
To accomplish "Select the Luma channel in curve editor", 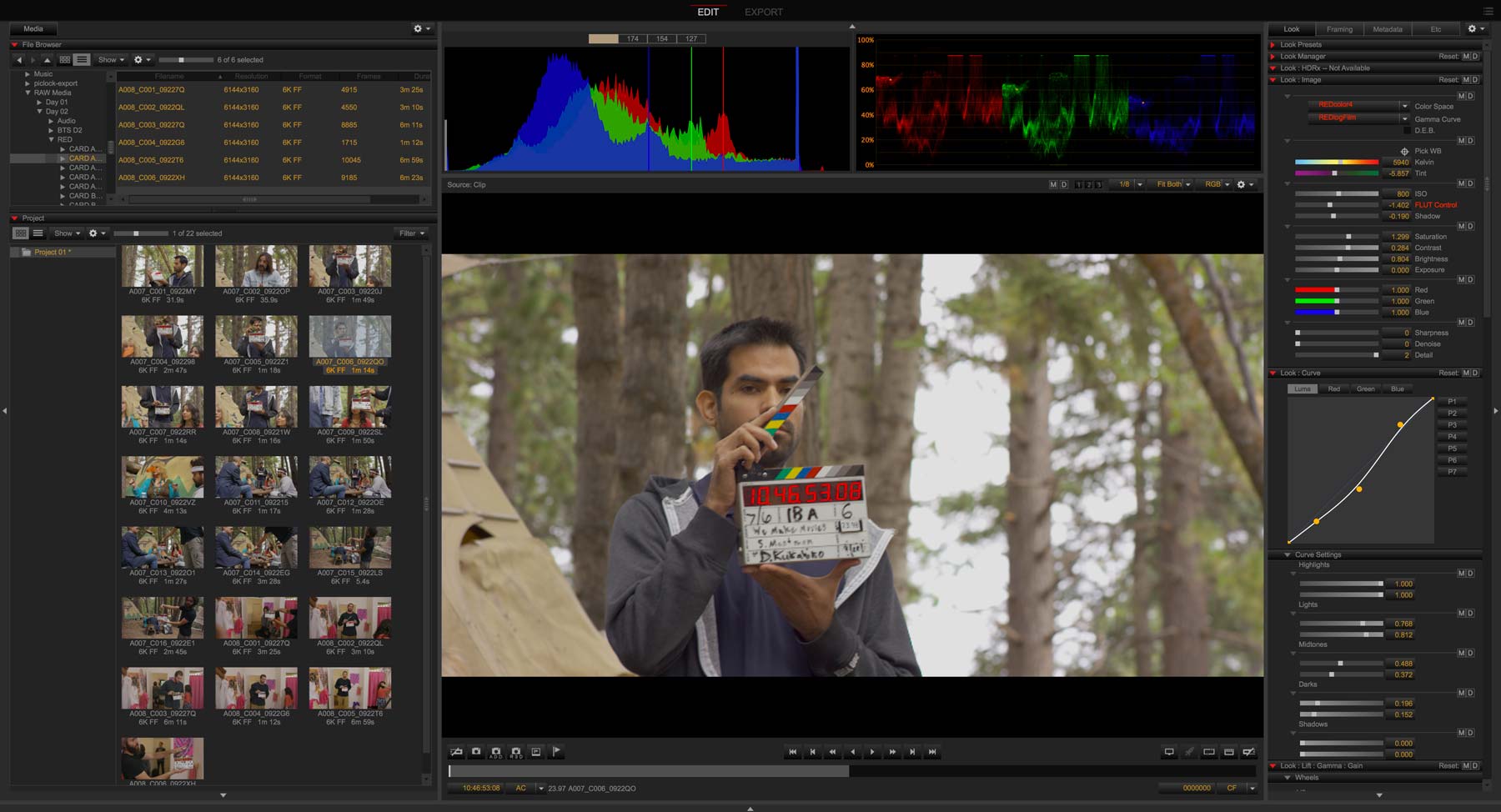I will (x=1303, y=389).
